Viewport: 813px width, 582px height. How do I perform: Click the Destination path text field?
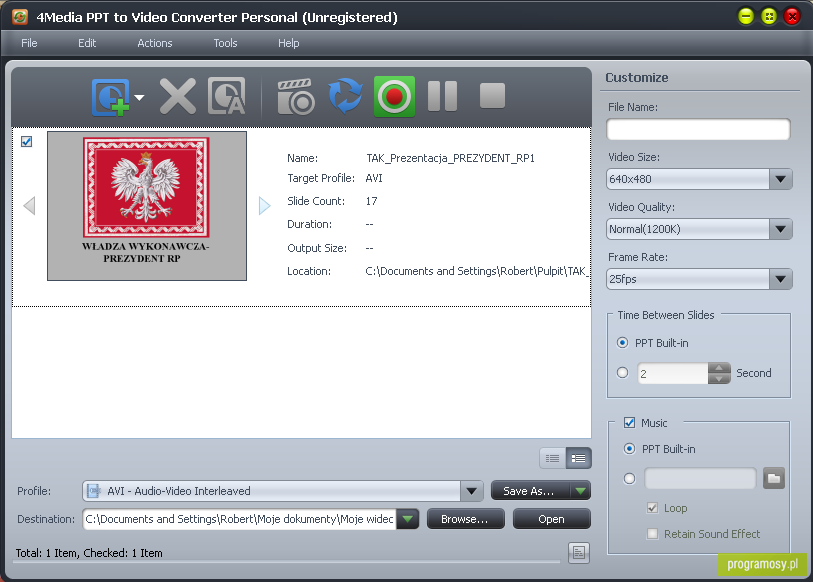[240, 519]
